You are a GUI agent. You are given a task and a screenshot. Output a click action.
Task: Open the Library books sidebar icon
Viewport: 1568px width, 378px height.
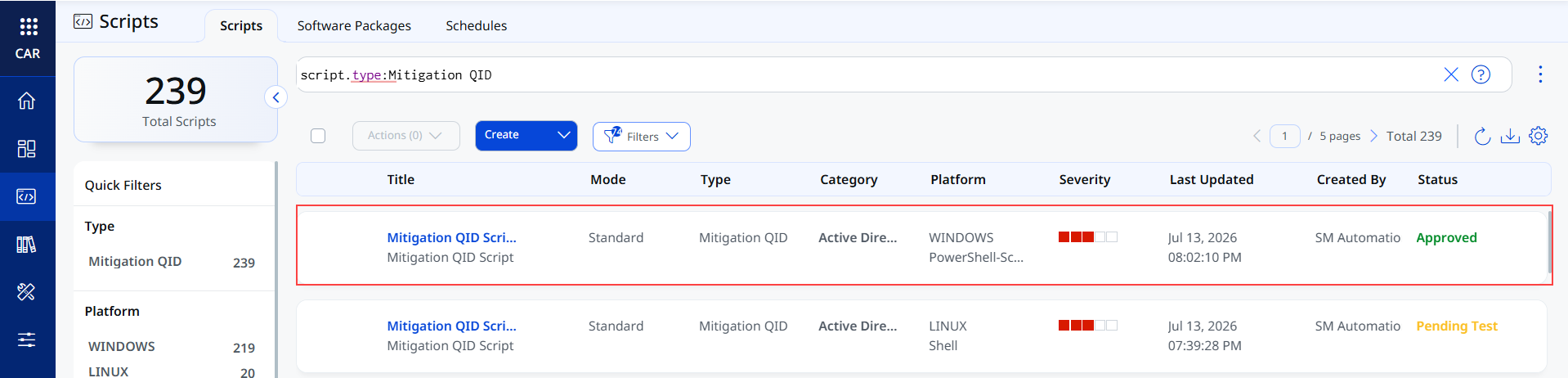click(x=27, y=244)
